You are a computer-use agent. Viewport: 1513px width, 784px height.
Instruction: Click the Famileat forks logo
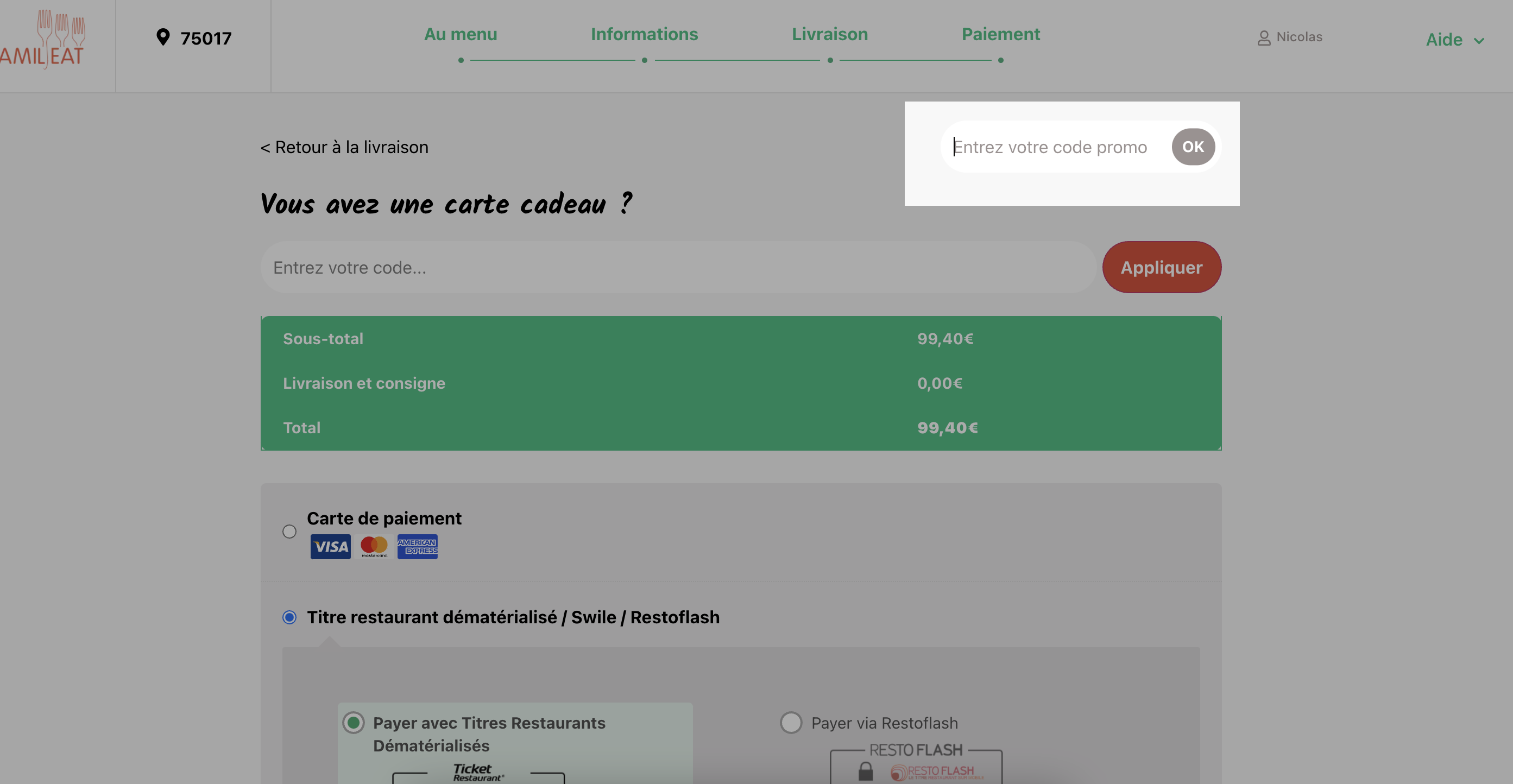(42, 39)
